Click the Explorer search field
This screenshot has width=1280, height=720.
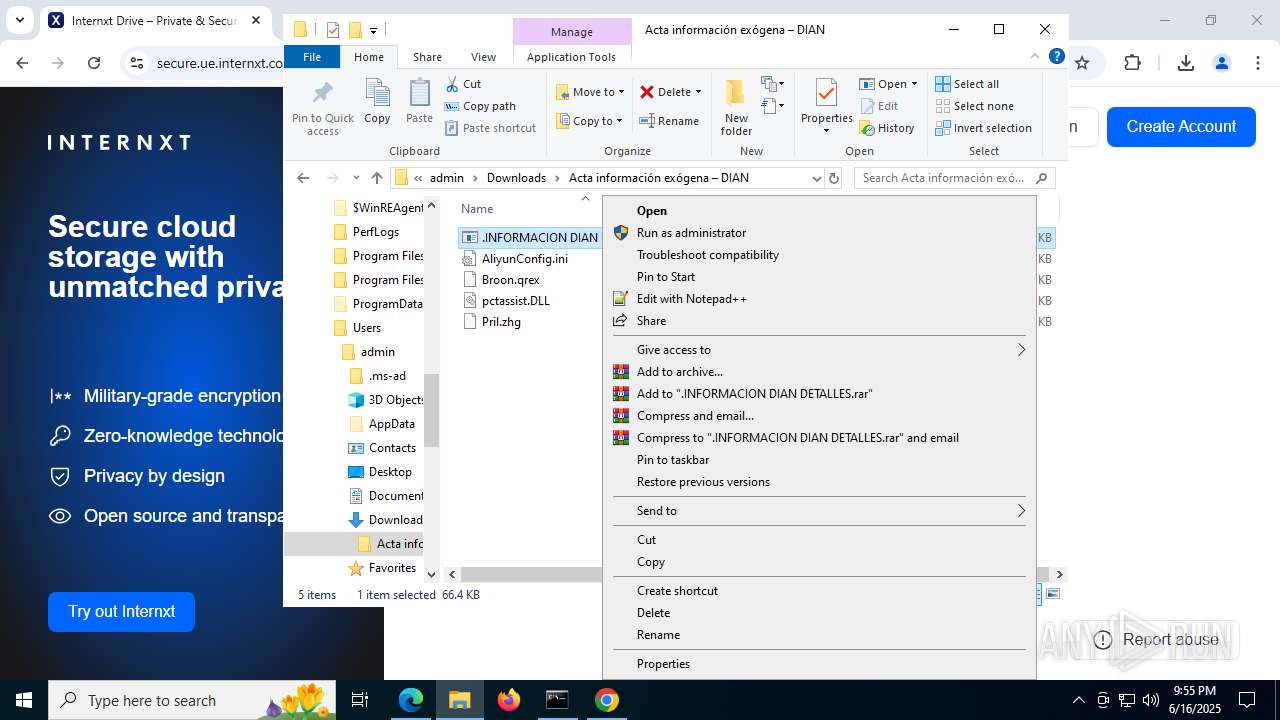956,178
